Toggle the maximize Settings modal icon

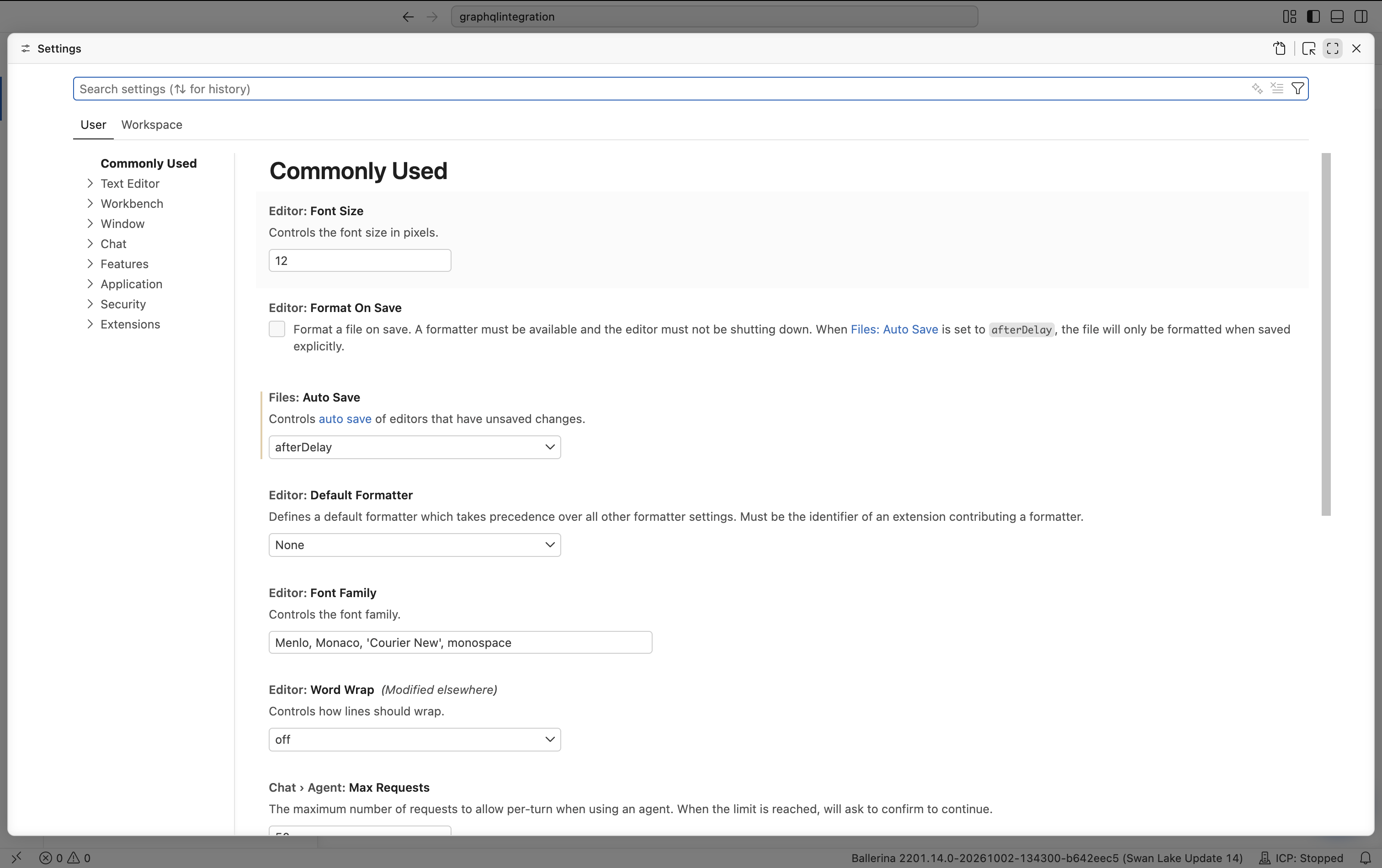point(1333,49)
